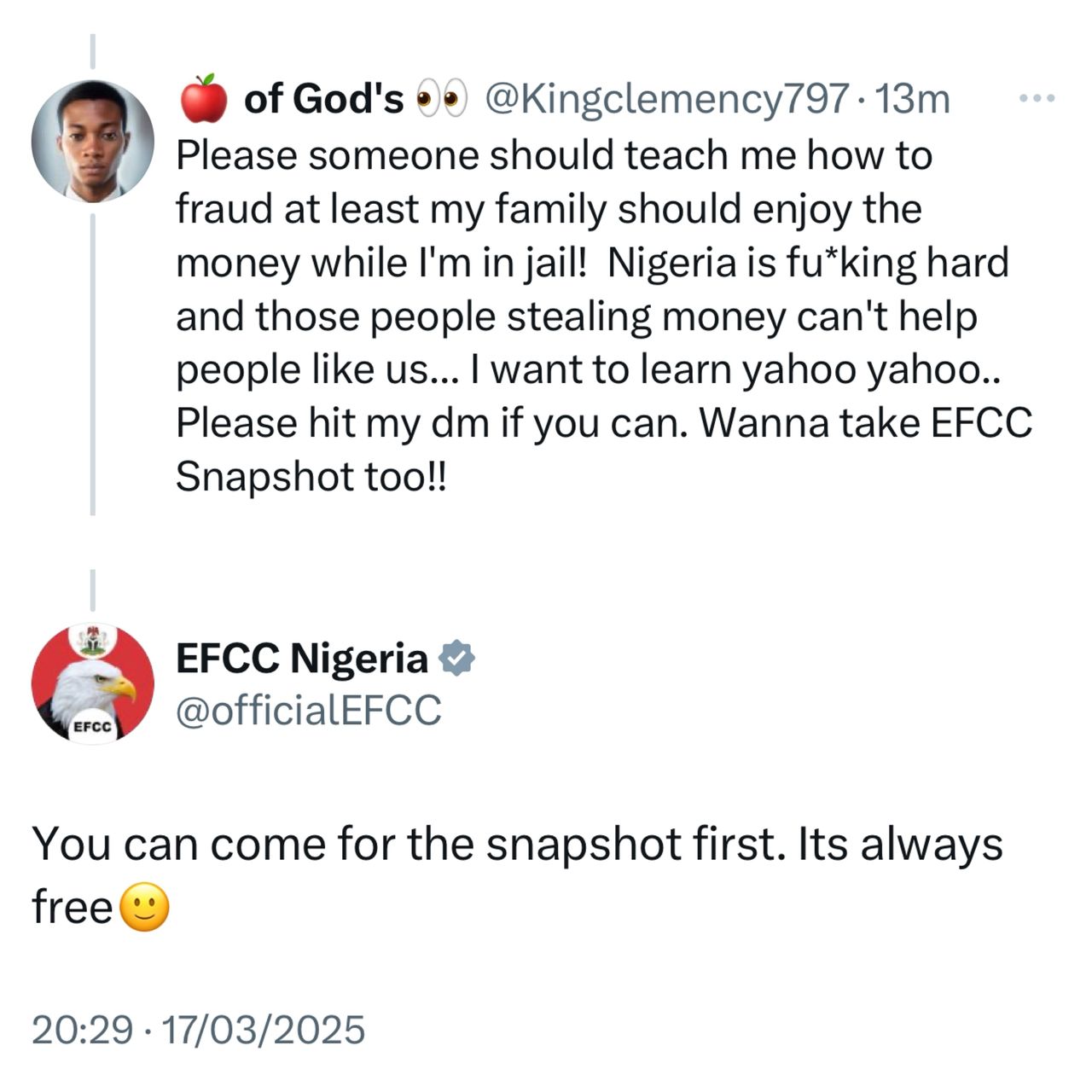Click the verified badge beside EFCC Nigeria
This screenshot has height=1092, width=1092.
tap(456, 658)
